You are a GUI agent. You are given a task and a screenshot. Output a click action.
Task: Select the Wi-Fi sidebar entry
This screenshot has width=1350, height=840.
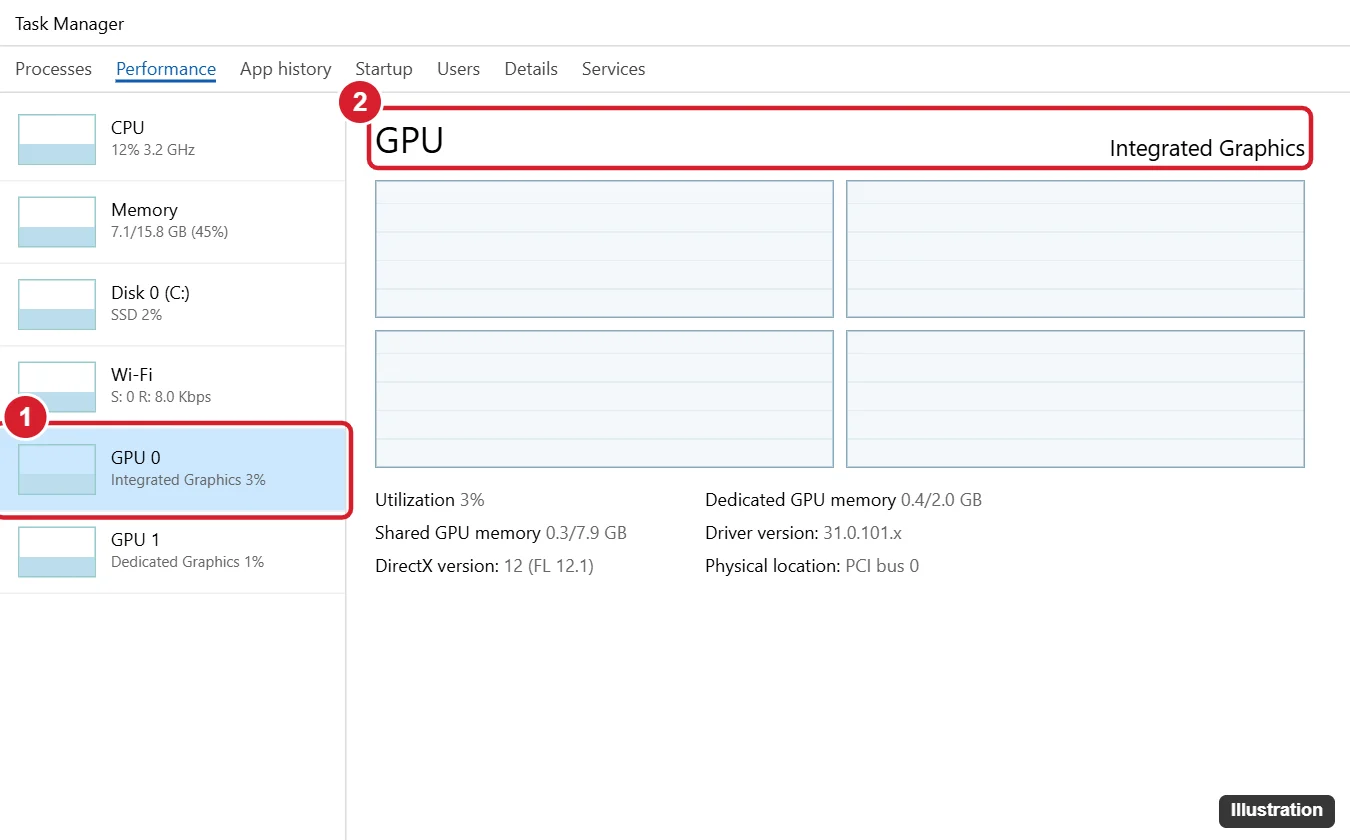[x=172, y=387]
